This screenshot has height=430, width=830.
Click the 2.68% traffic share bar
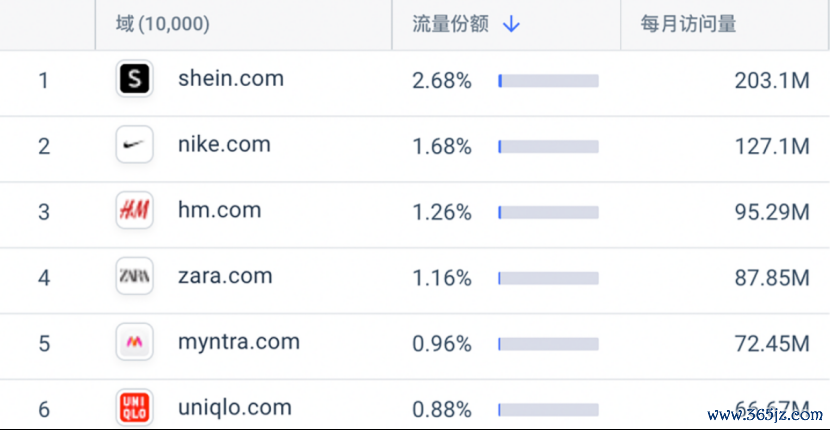(x=548, y=81)
